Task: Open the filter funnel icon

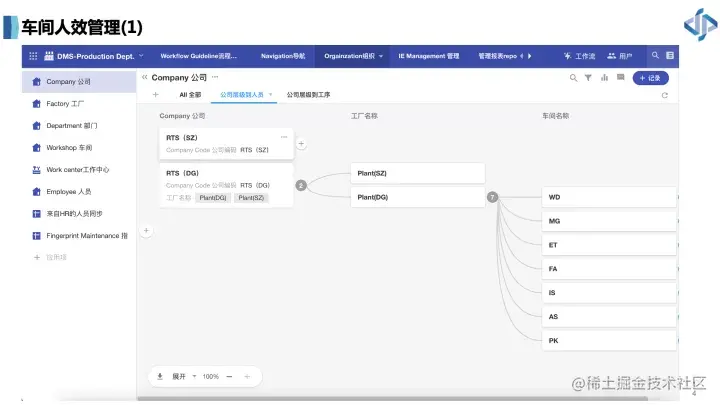Action: tap(588, 78)
